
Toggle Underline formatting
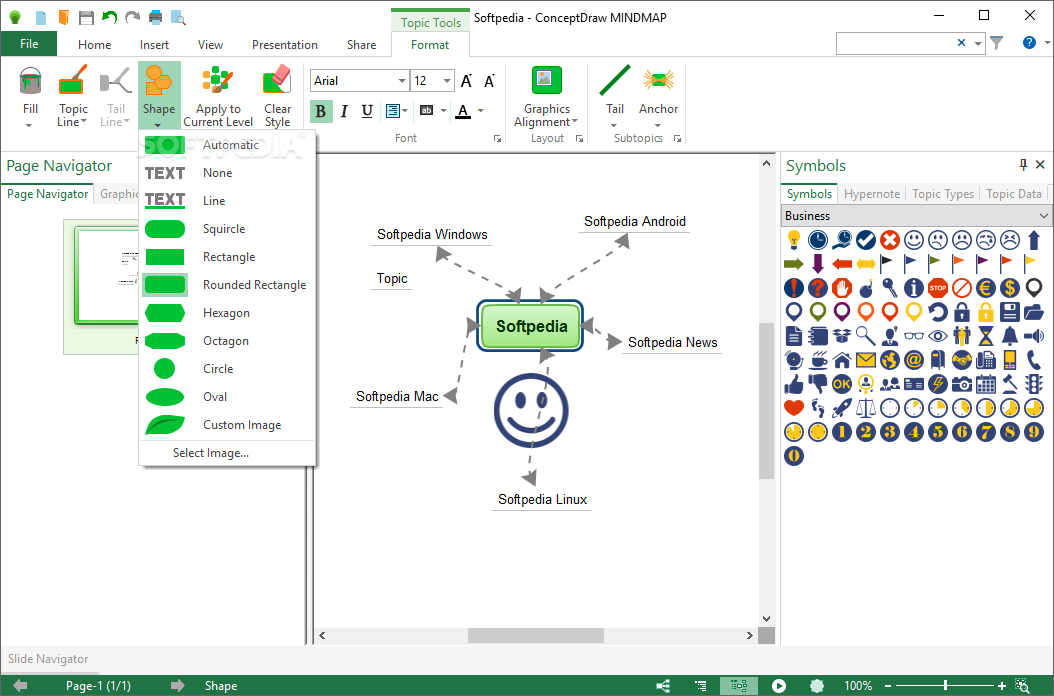tap(367, 111)
